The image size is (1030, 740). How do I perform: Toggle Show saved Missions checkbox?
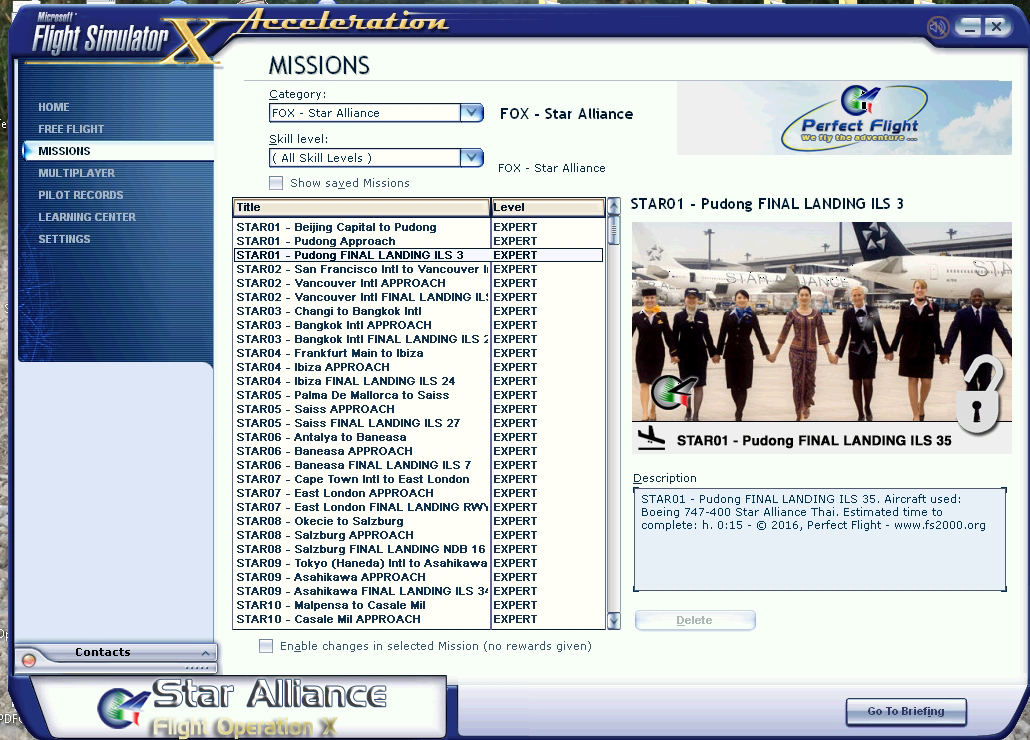pyautogui.click(x=276, y=183)
